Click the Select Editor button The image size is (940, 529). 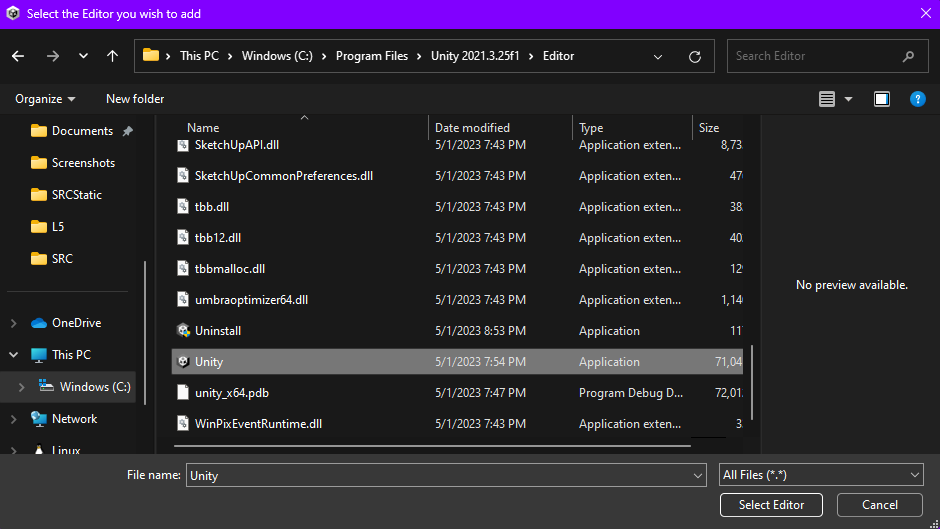pyautogui.click(x=771, y=505)
